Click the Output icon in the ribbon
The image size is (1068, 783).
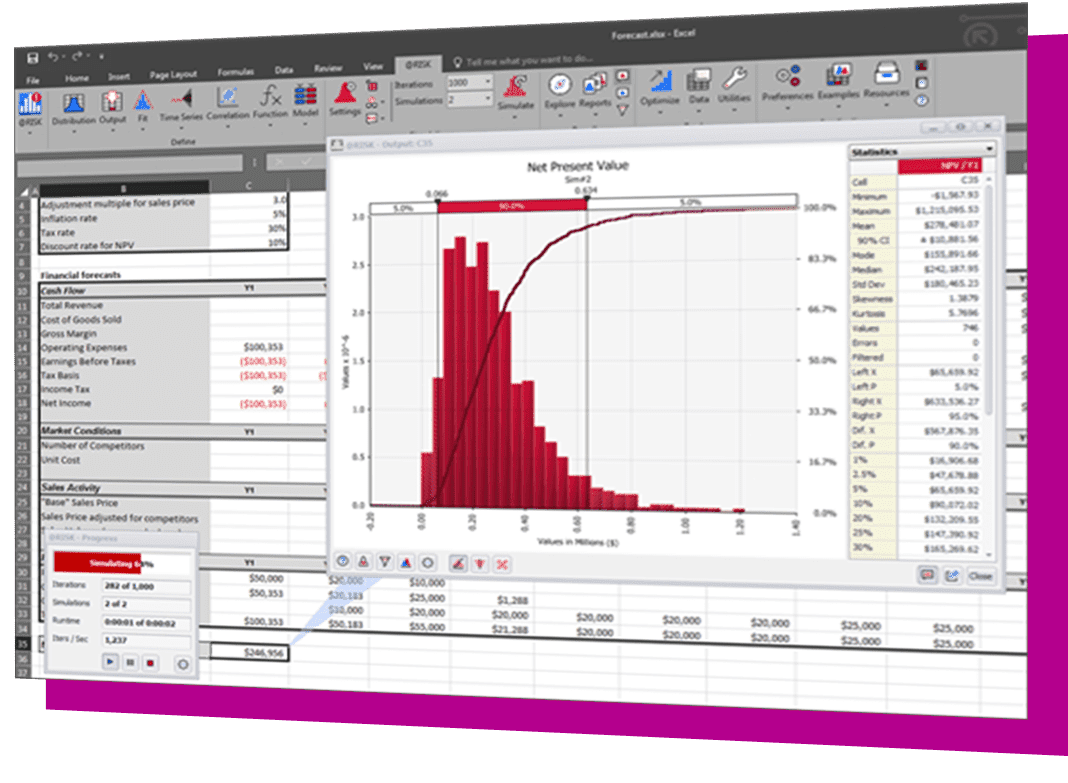(x=111, y=106)
